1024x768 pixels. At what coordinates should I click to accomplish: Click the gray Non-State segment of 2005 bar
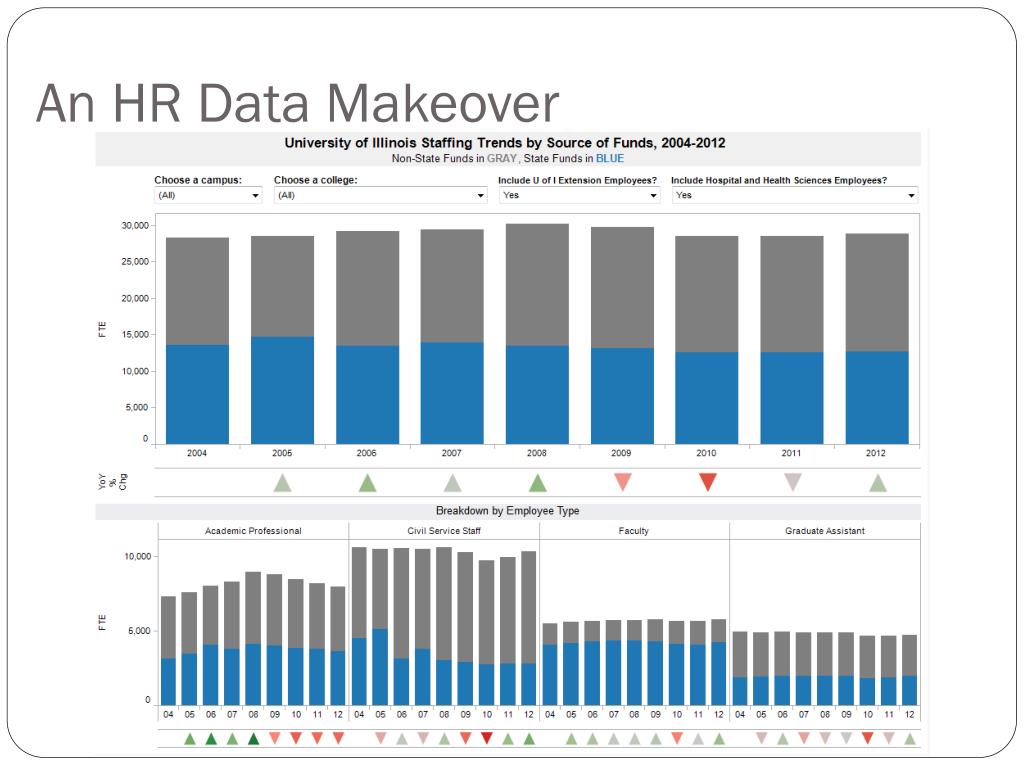282,287
